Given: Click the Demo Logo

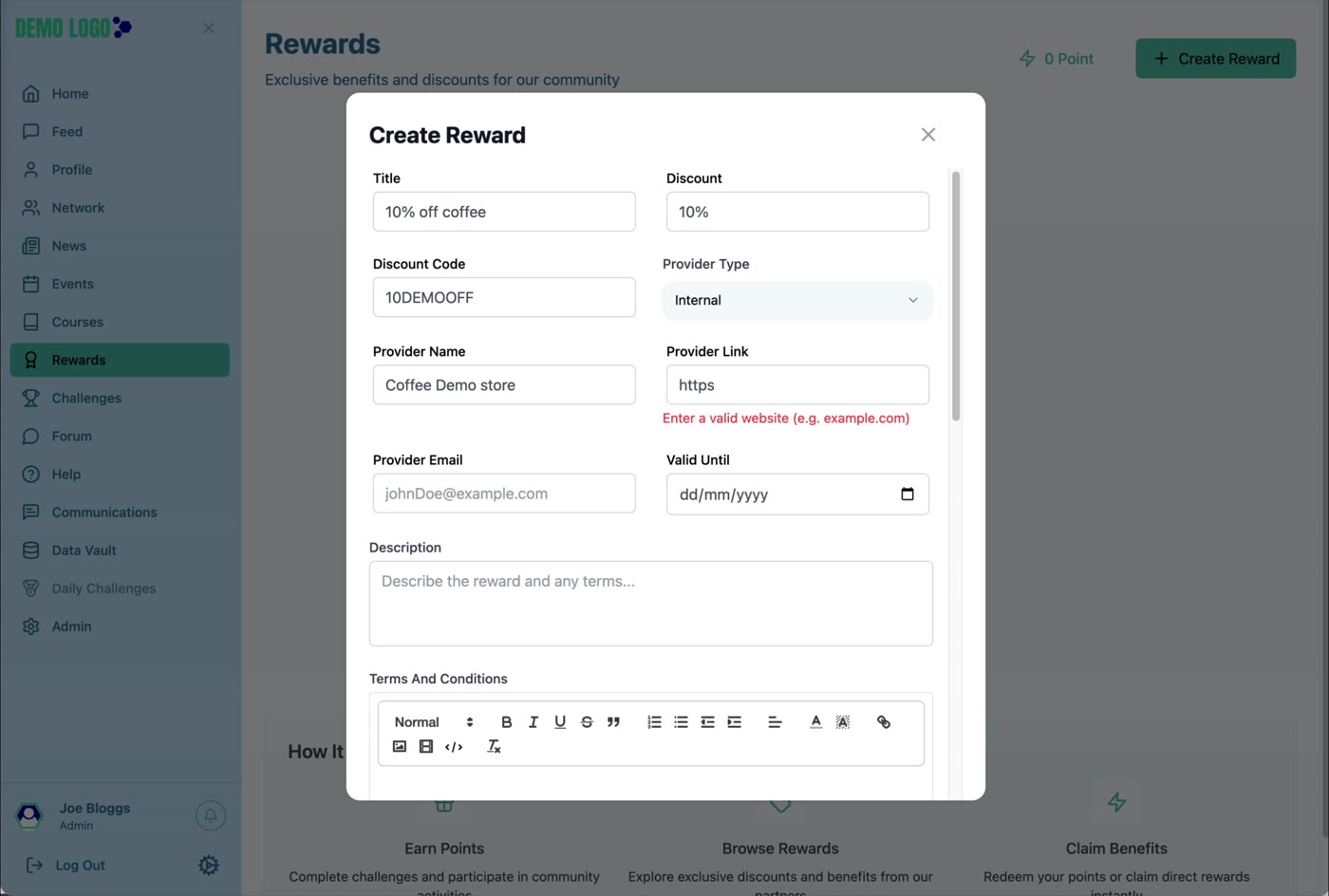Looking at the screenshot, I should click(74, 28).
